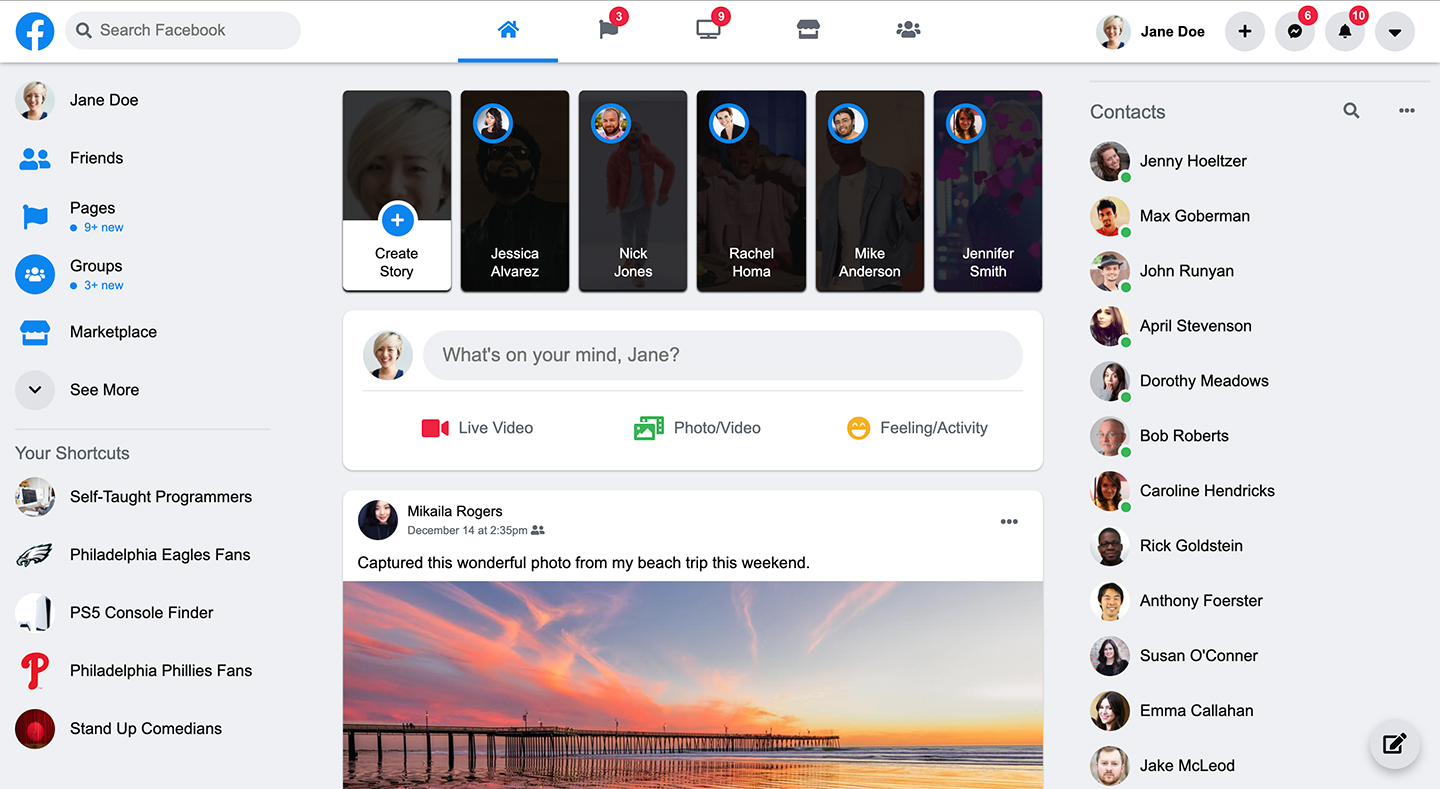The width and height of the screenshot is (1440, 789).
Task: Open Friends from the left sidebar
Action: point(96,158)
